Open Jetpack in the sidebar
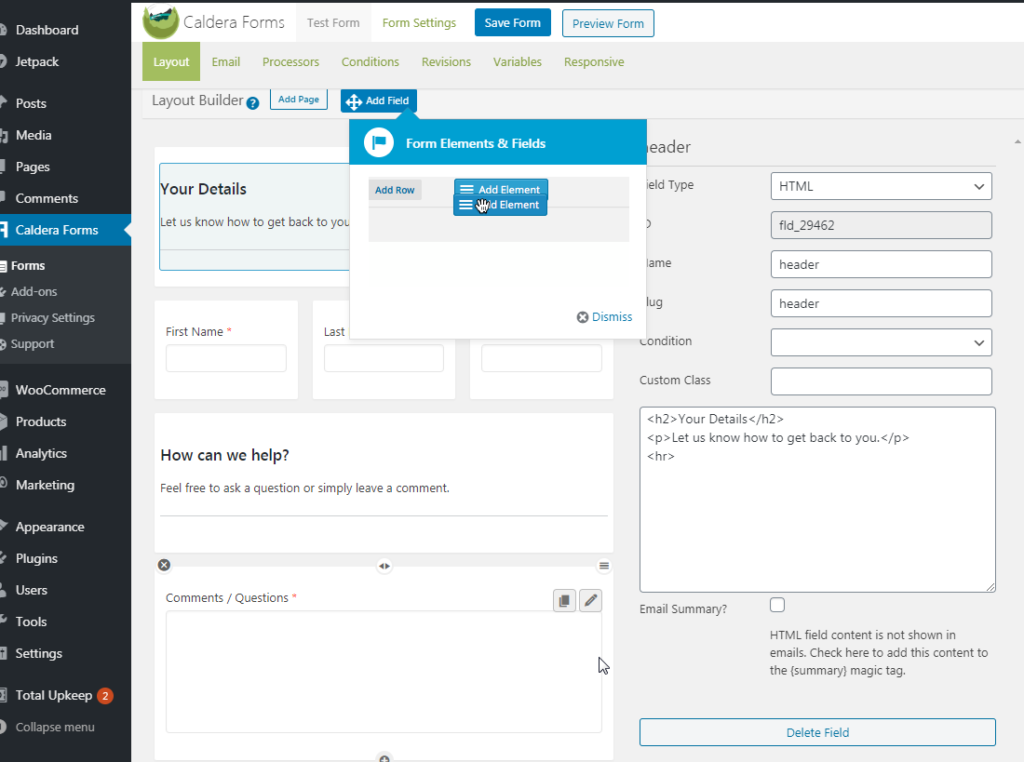The height and width of the screenshot is (762, 1024). 37,61
